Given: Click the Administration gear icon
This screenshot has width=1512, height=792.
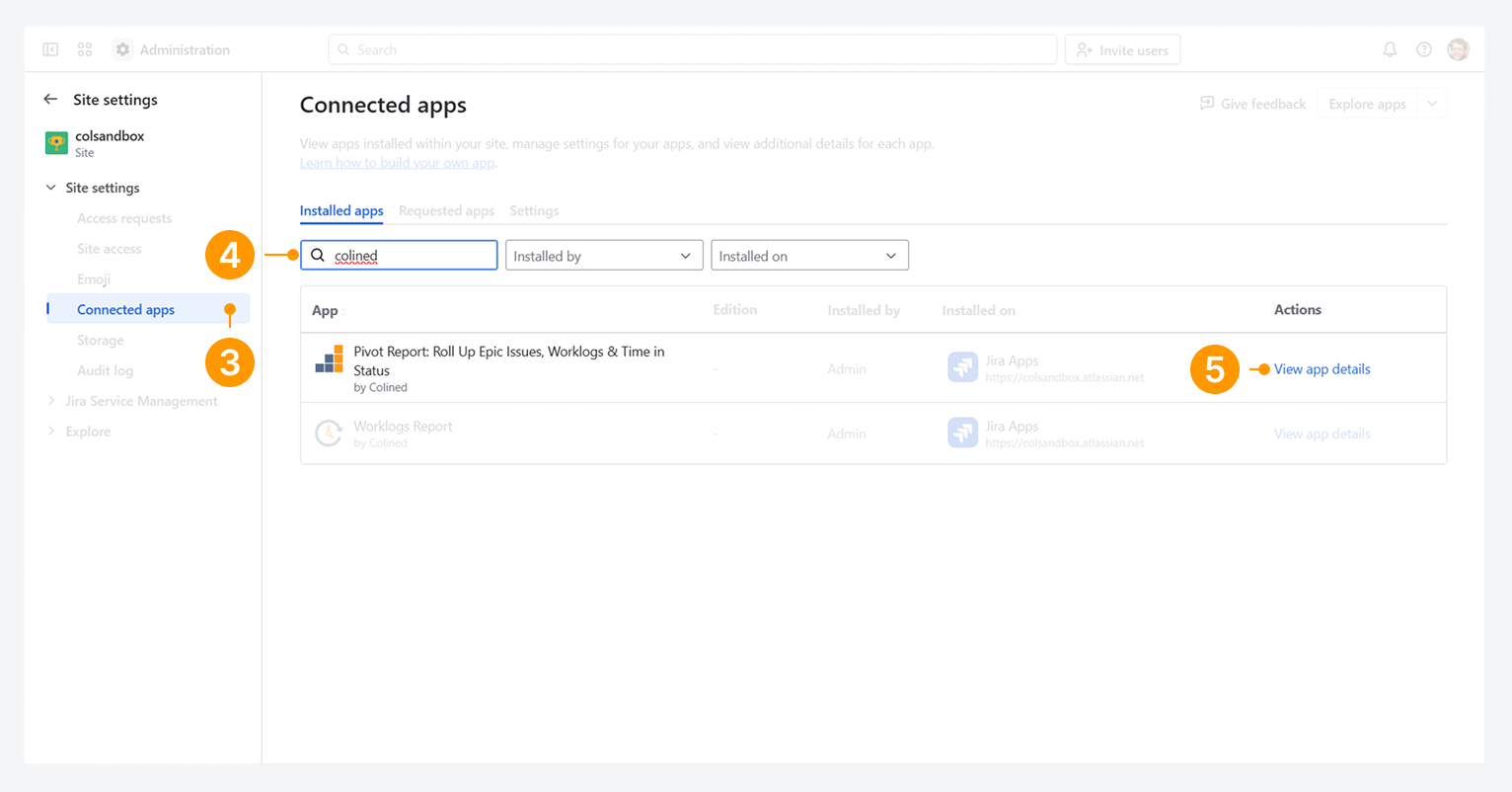Looking at the screenshot, I should (x=122, y=49).
